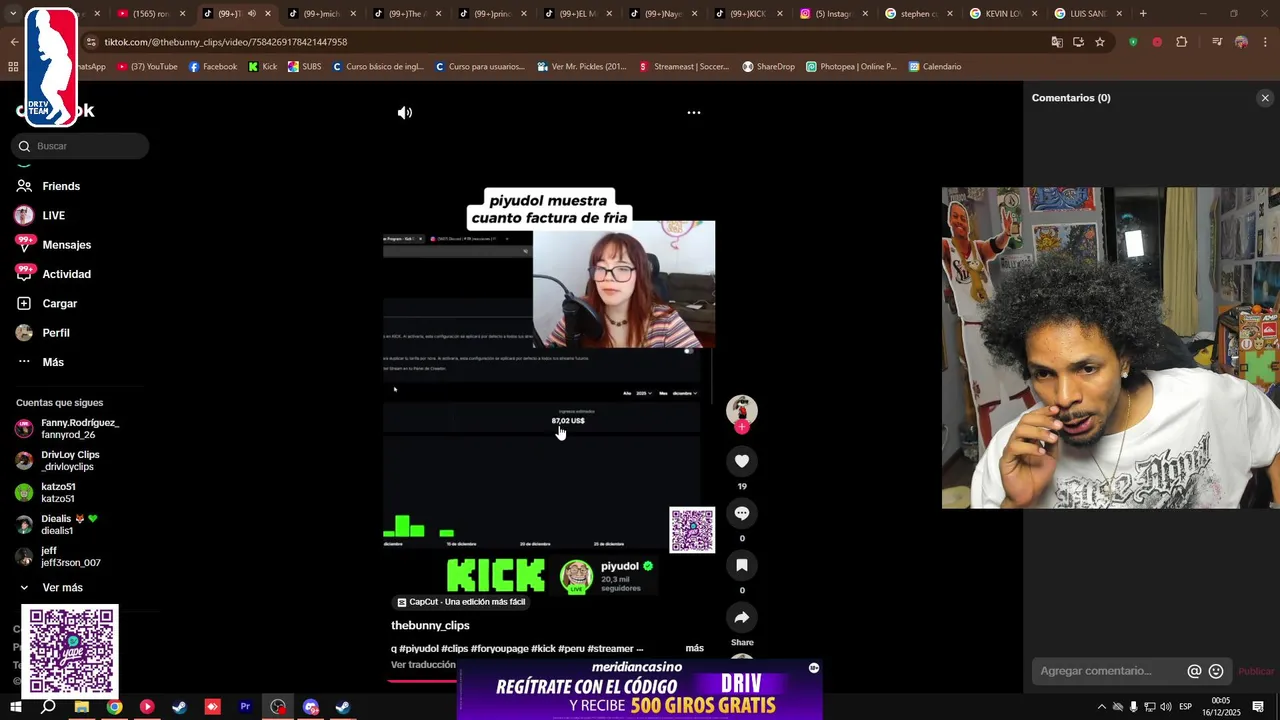The width and height of the screenshot is (1280, 720).
Task: Open Windows search in the taskbar
Action: click(48, 707)
